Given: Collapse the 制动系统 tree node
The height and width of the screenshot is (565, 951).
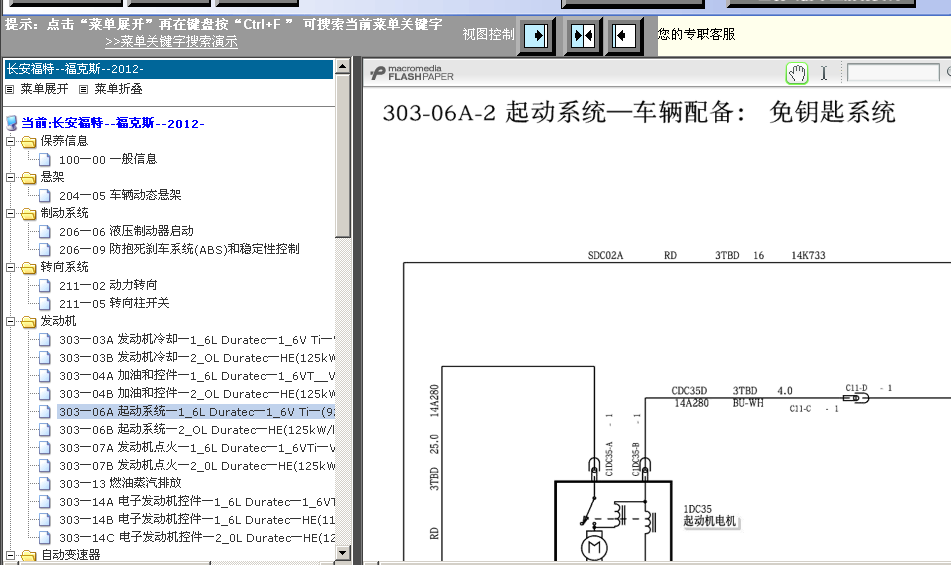Looking at the screenshot, I should (x=10, y=213).
